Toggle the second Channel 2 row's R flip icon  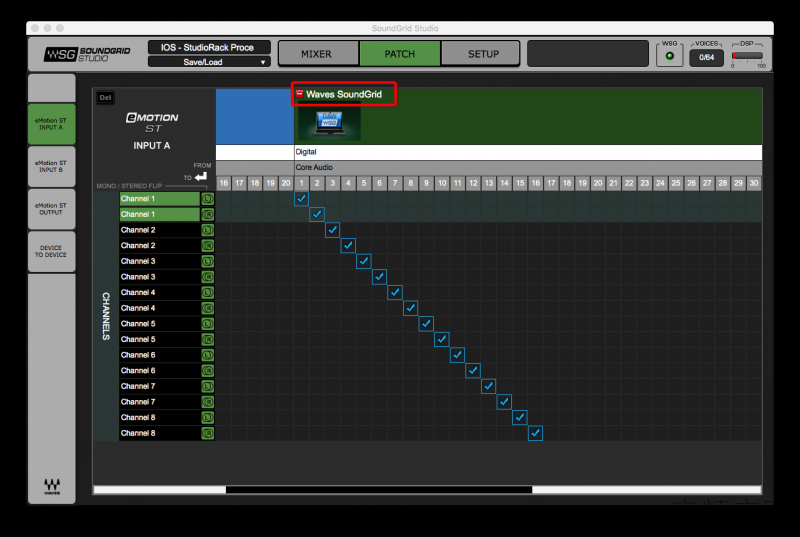coord(208,246)
